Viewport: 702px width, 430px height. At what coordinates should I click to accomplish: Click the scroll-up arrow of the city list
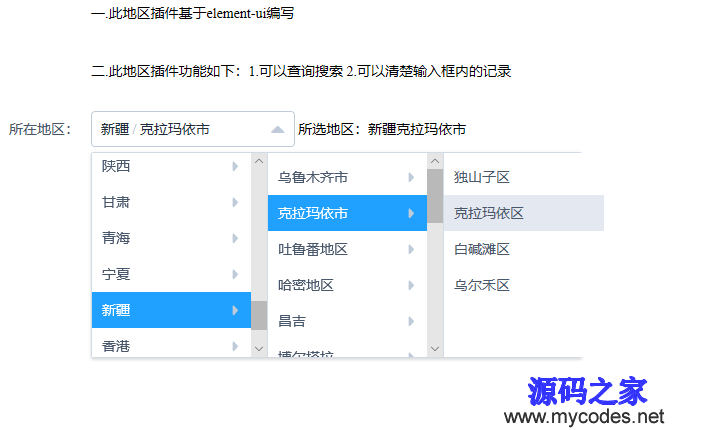pyautogui.click(x=435, y=161)
